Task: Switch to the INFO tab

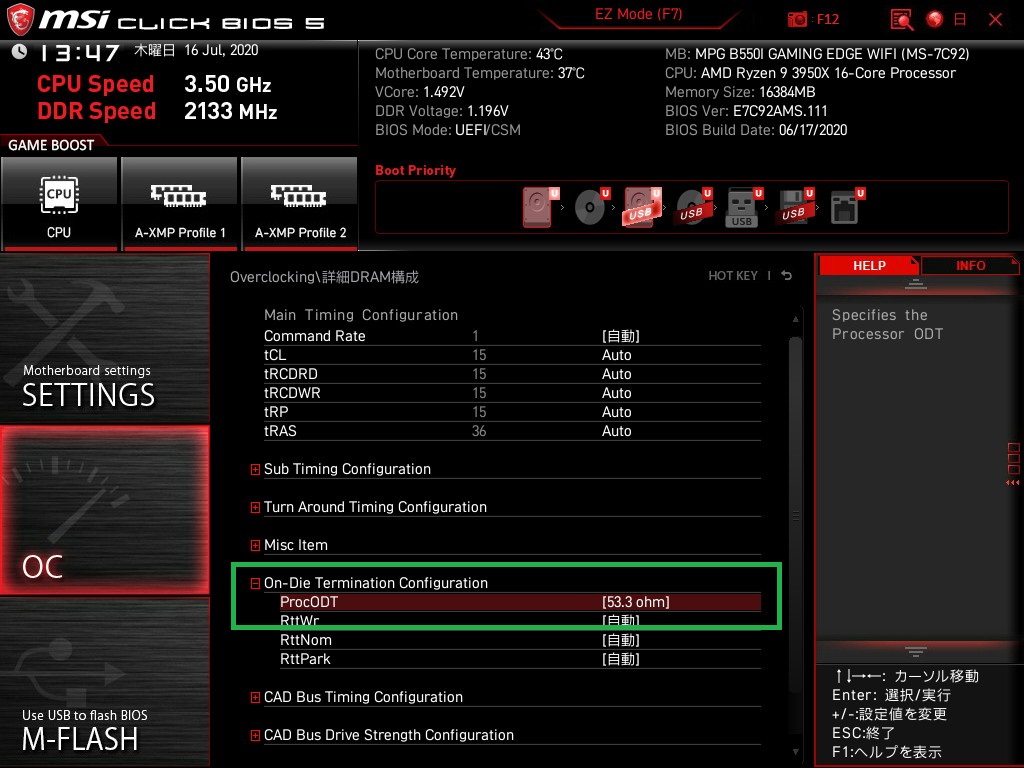Action: (x=970, y=266)
